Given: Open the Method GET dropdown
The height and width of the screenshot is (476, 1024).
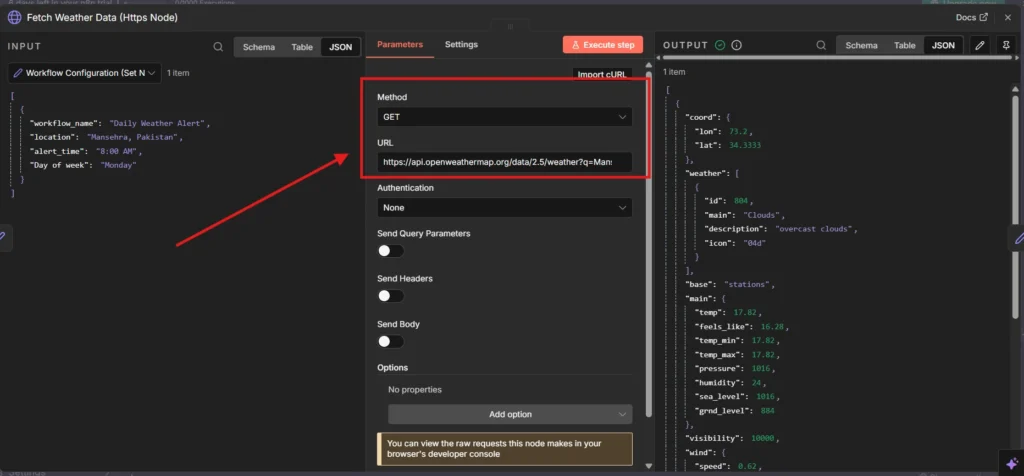Looking at the screenshot, I should point(504,117).
